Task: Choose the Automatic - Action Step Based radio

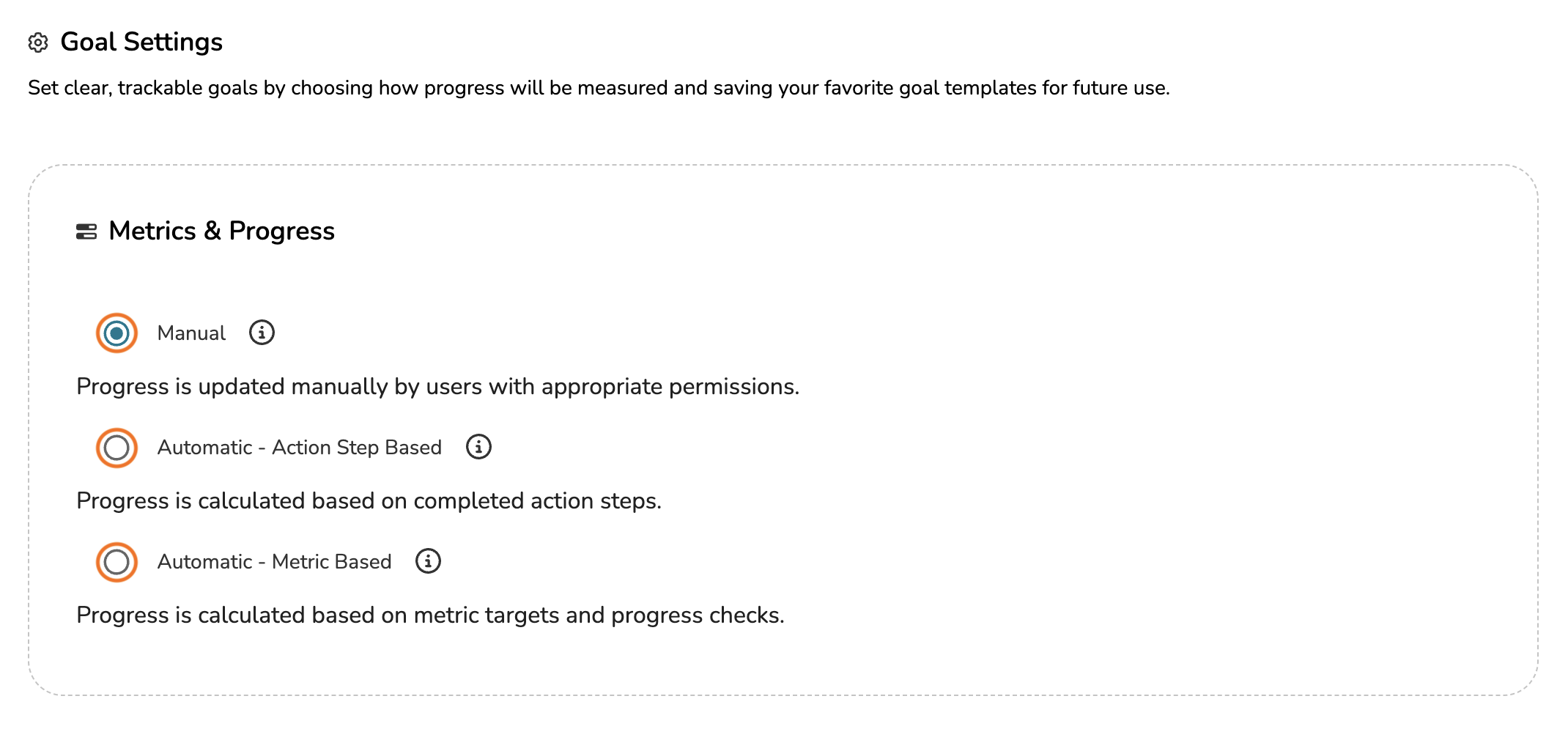Action: pyautogui.click(x=117, y=448)
